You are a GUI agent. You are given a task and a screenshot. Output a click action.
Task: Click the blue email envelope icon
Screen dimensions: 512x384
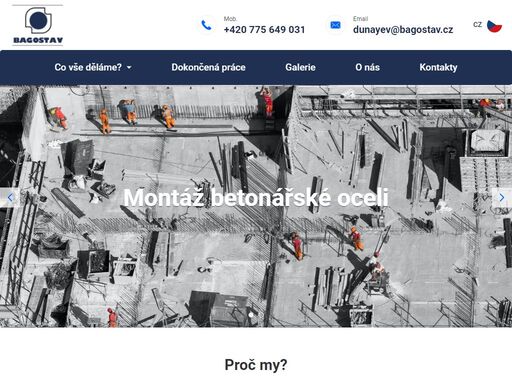335,25
